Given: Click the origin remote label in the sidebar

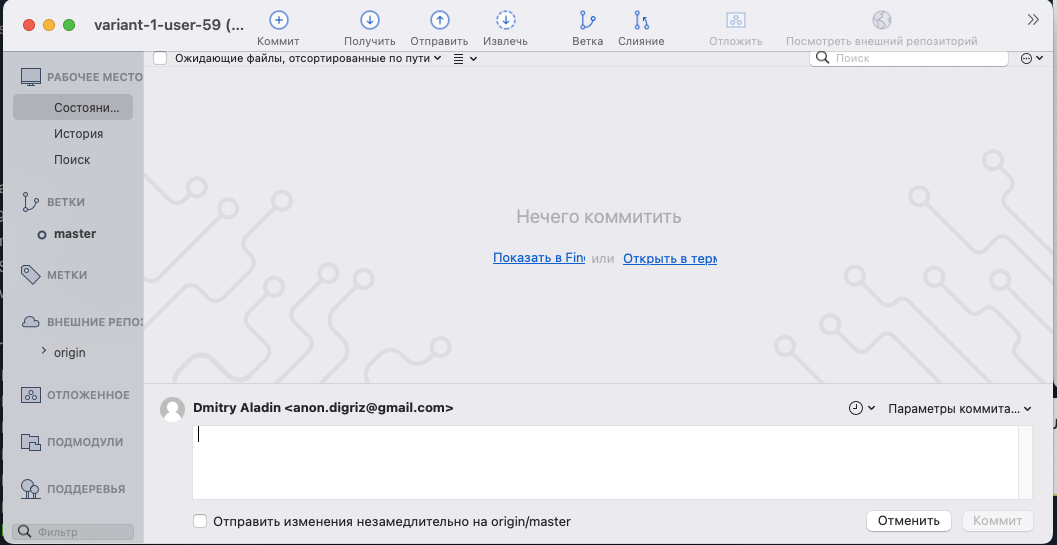Looking at the screenshot, I should [69, 352].
